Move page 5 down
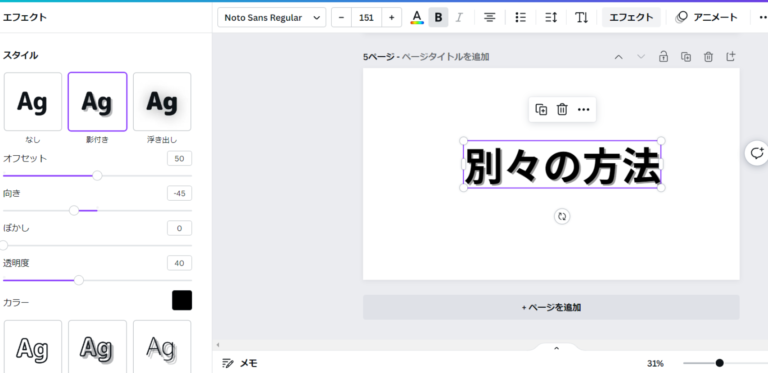This screenshot has height=373, width=768. point(641,57)
